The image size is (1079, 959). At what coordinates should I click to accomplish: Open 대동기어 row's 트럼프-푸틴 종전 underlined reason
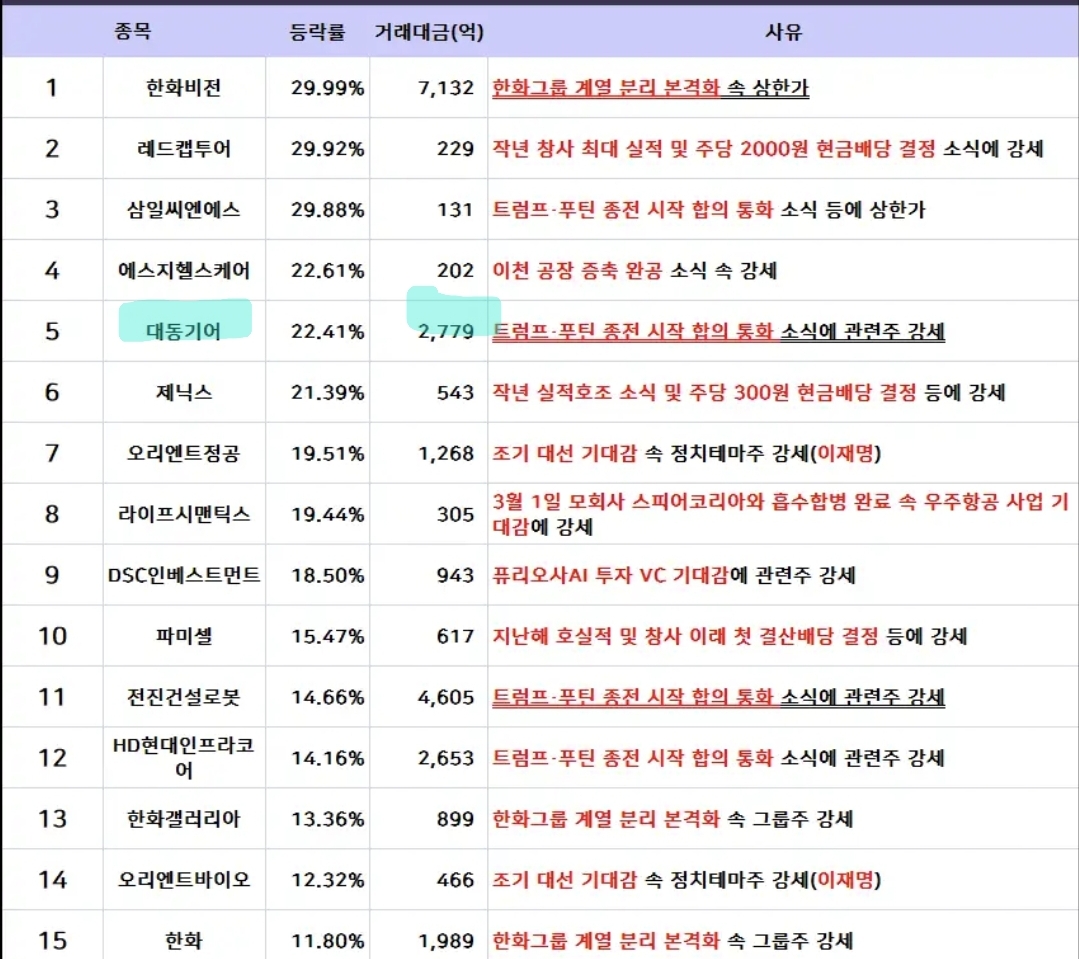(718, 332)
